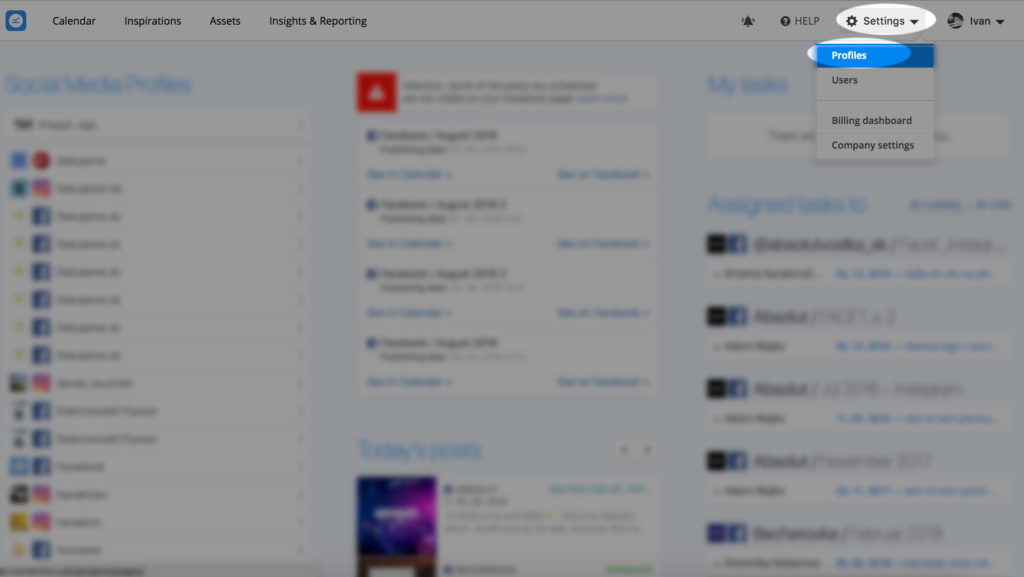Open Company settings
The height and width of the screenshot is (577, 1024).
(874, 145)
